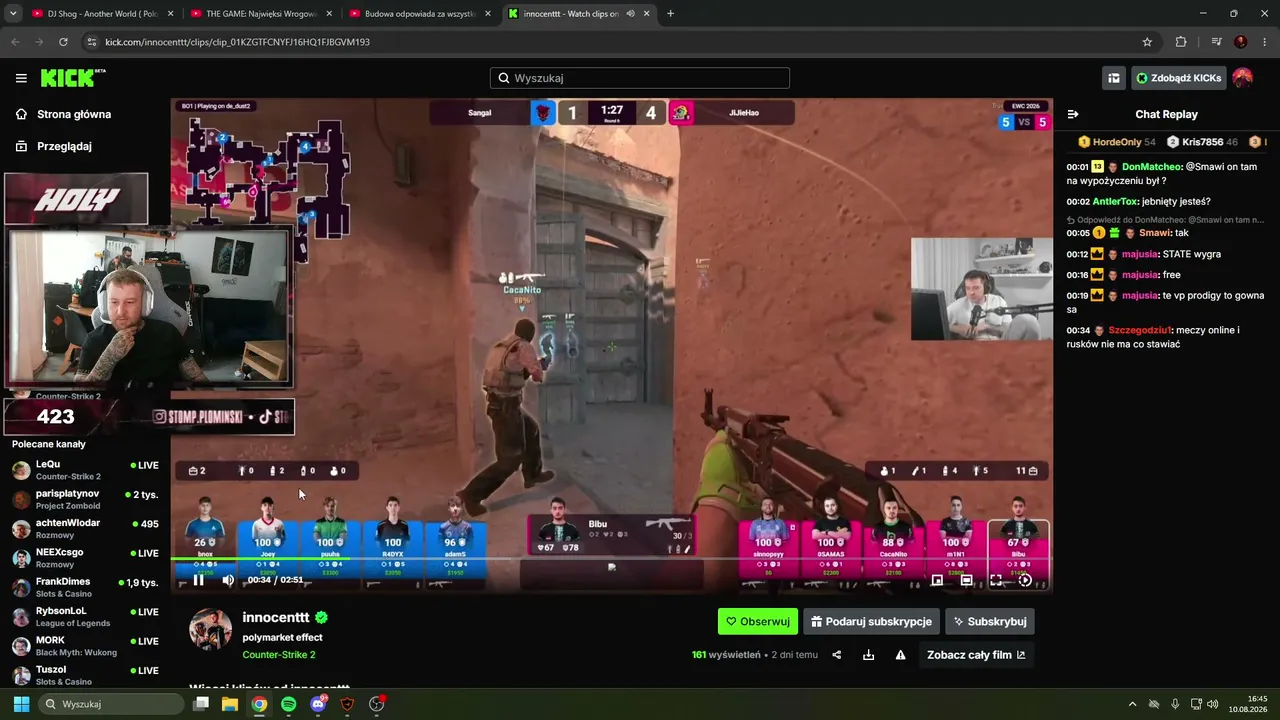
Task: Switch to the THE GAME browser tab
Action: tap(261, 14)
